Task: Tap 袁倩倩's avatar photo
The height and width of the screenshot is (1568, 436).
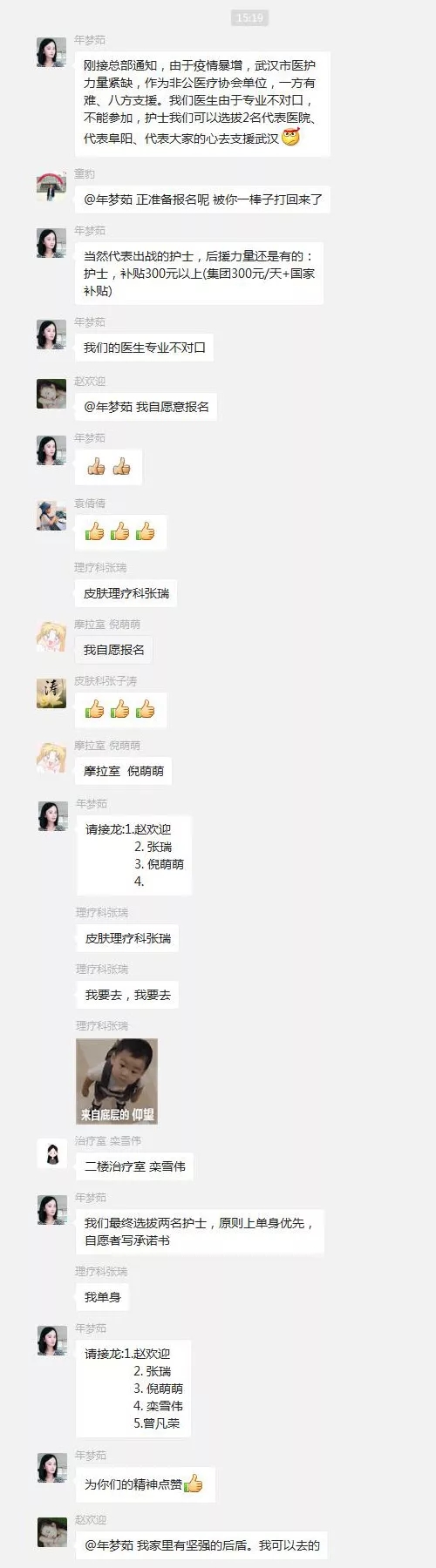Action: pyautogui.click(x=51, y=516)
